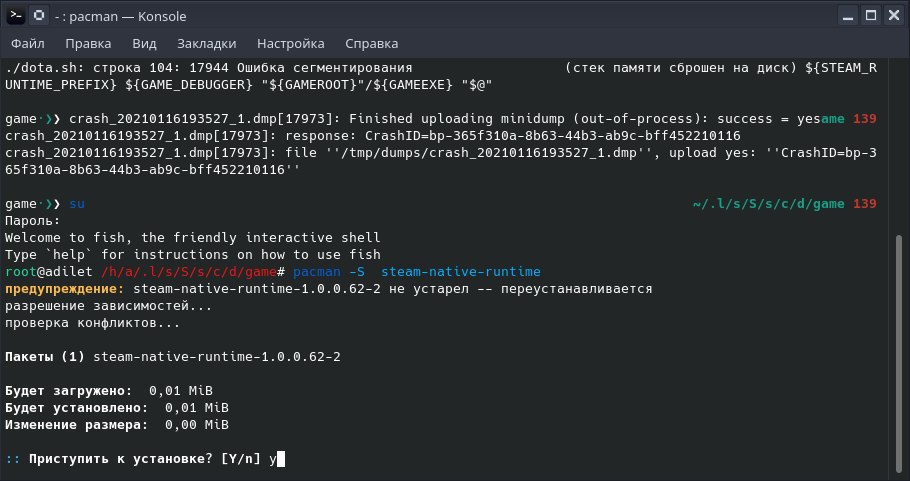This screenshot has width=910, height=481.
Task: Maximize the Konsole window
Action: (871, 16)
